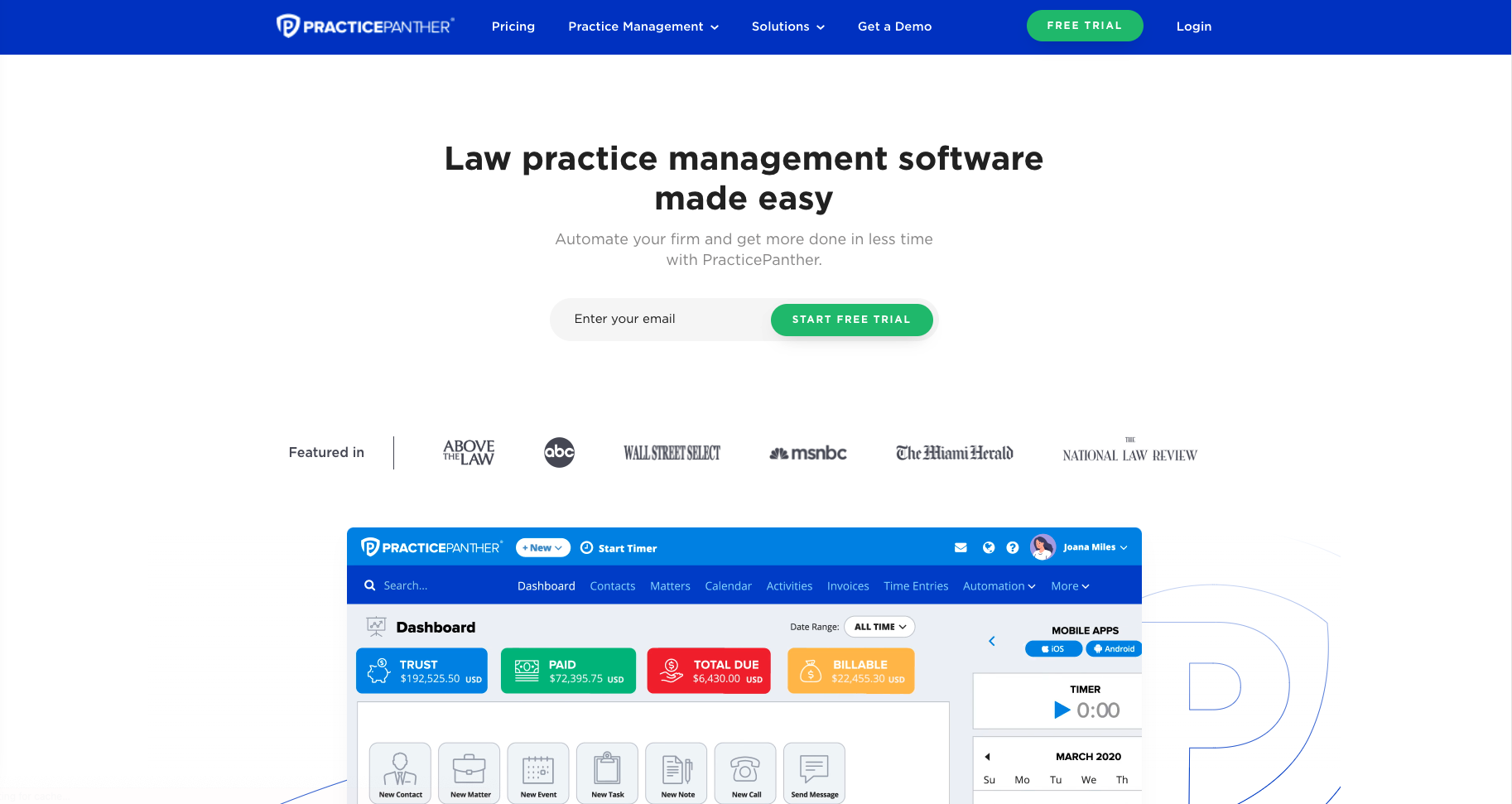This screenshot has height=804, width=1512.
Task: Click Start Timer in the dashboard header
Action: pyautogui.click(x=619, y=548)
